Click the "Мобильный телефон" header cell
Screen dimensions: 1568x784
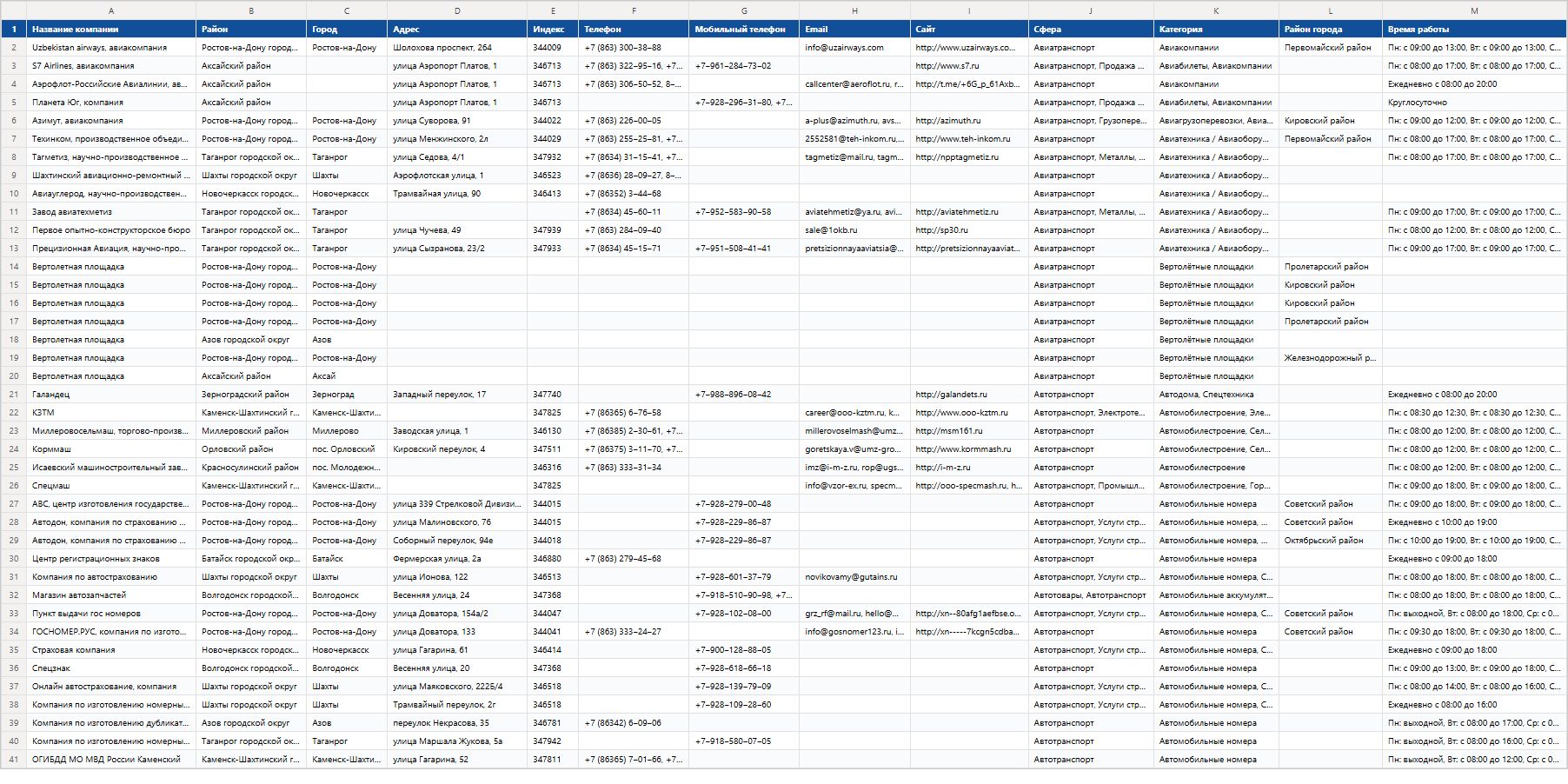click(x=744, y=29)
